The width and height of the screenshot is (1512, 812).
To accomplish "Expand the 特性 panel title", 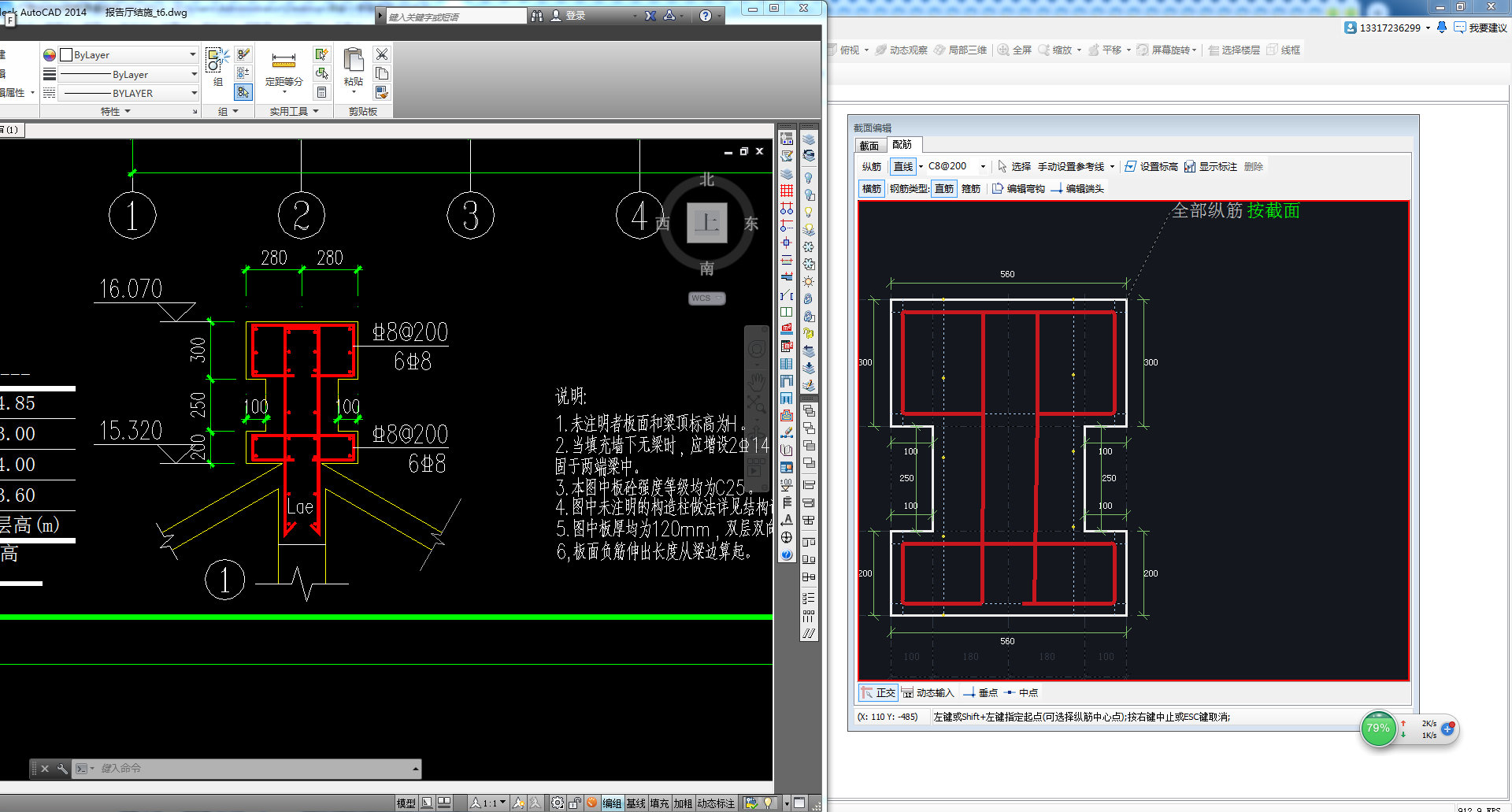I will coord(116,112).
